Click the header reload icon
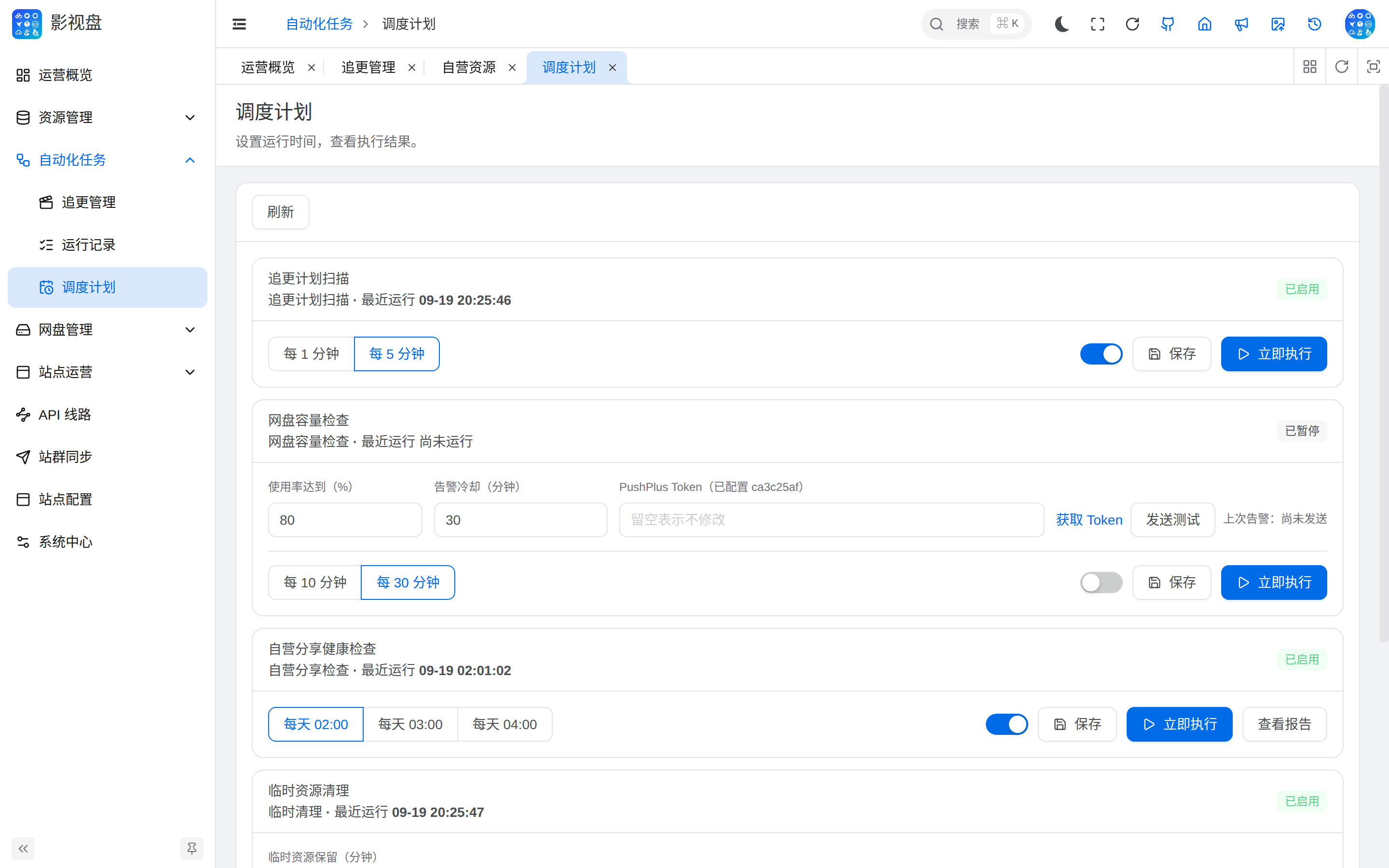This screenshot has width=1389, height=868. pyautogui.click(x=1132, y=24)
